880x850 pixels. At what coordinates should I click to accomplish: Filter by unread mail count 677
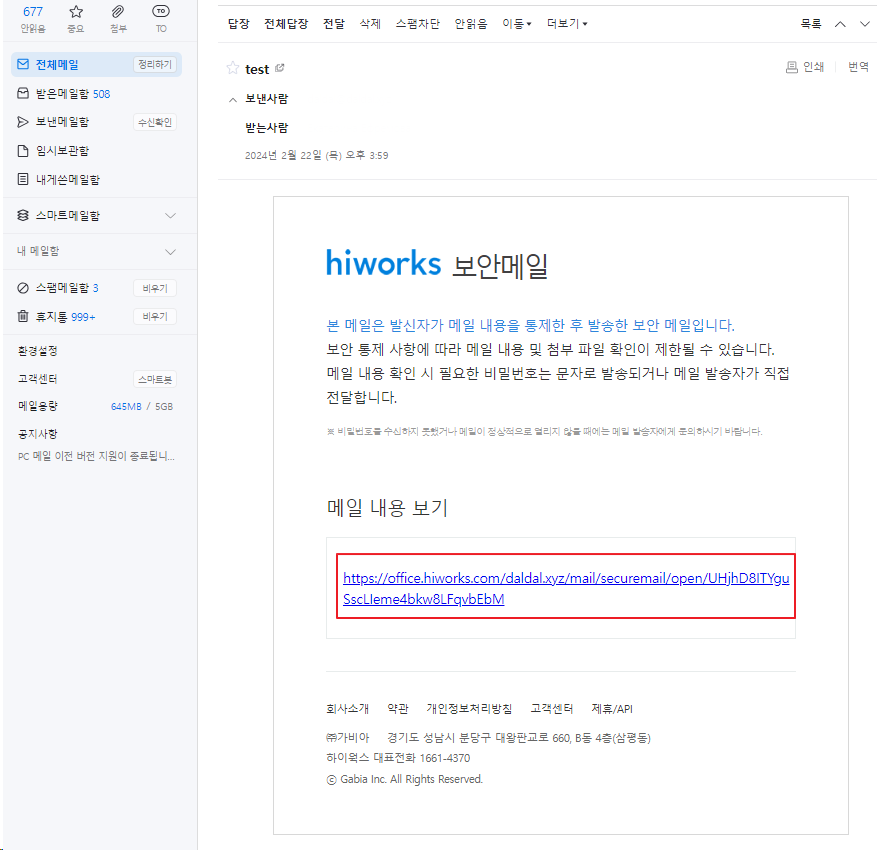coord(33,19)
